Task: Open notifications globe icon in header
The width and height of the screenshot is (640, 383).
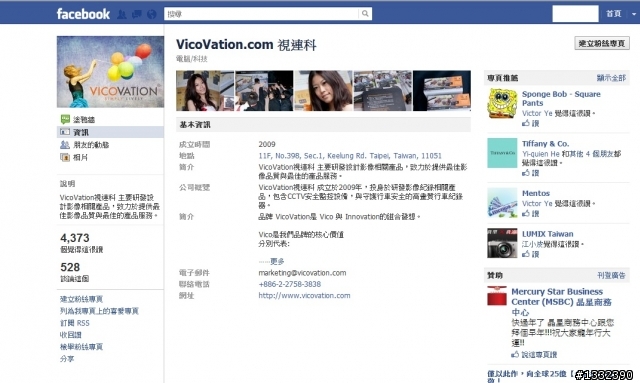Action: (151, 14)
